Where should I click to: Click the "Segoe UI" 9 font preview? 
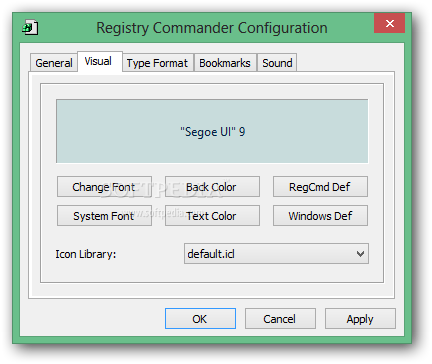tap(212, 131)
